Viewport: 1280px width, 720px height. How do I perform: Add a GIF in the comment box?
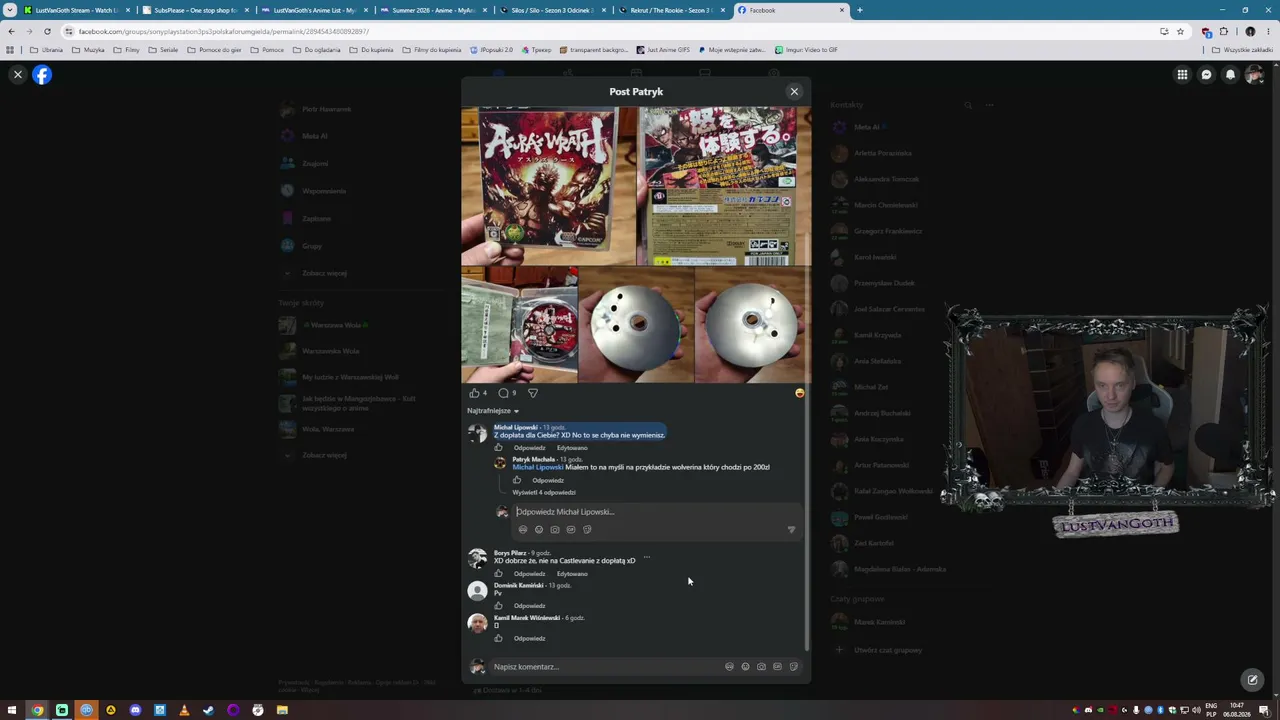777,667
